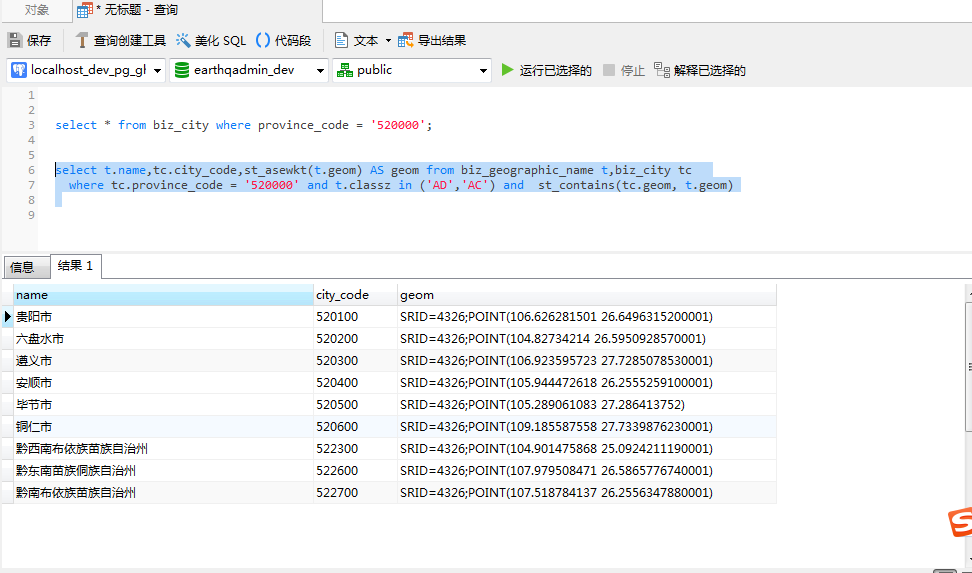The width and height of the screenshot is (972, 573).
Task: Select the 六盘水市 name cell
Action: [163, 339]
